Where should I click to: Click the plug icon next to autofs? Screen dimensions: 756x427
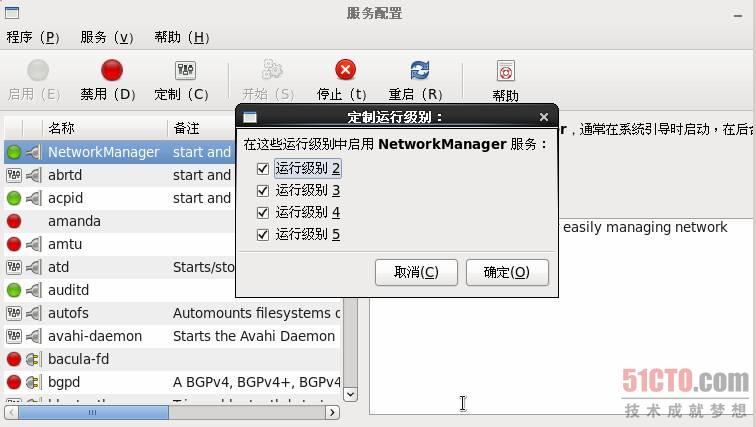(x=33, y=313)
